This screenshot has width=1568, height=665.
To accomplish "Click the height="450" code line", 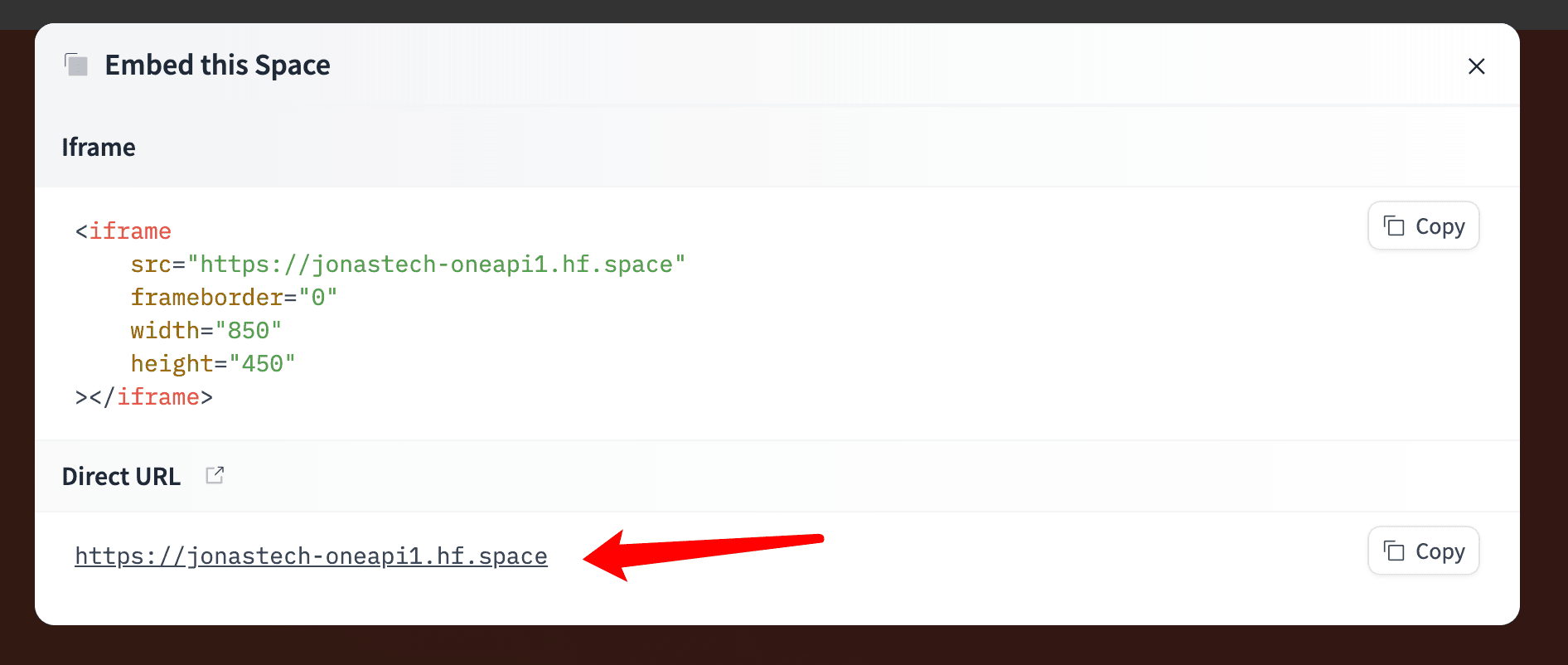I will (x=212, y=364).
